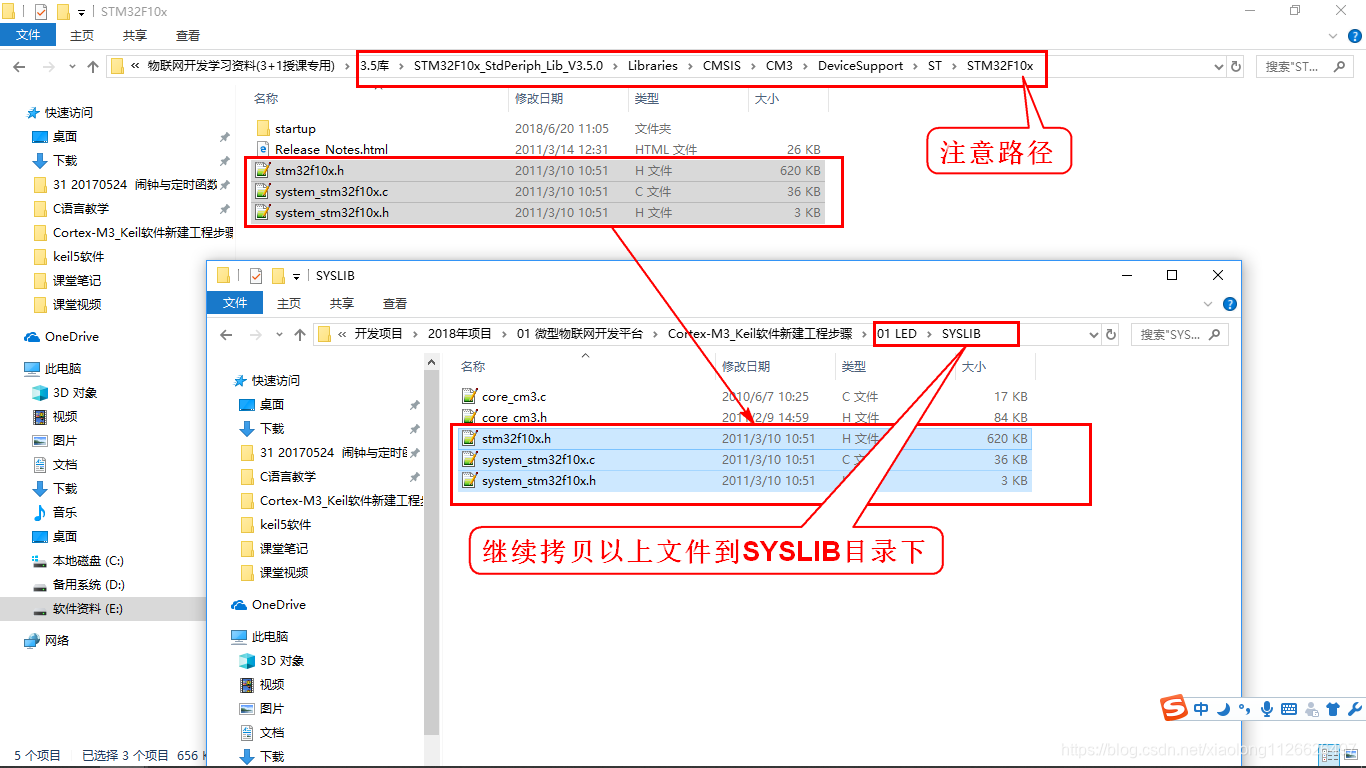Screen dimensions: 1366x768
Task: Open quick access toolbar dropdown in STM32F10x title bar
Action: 81,12
